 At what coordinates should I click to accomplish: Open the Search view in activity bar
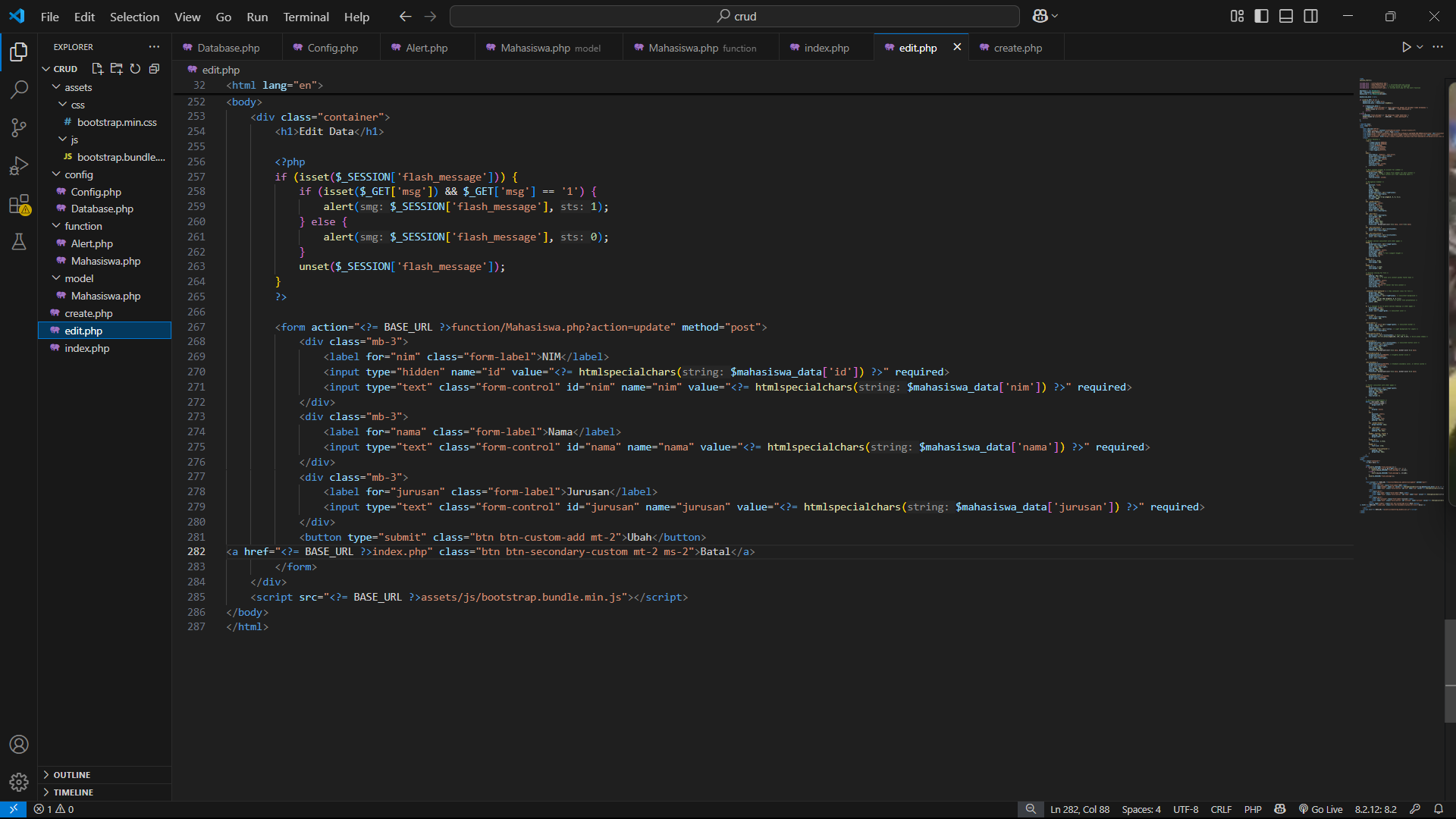click(x=19, y=89)
